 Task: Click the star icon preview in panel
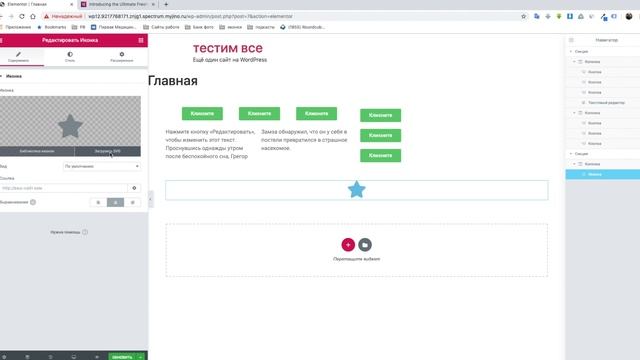click(70, 126)
